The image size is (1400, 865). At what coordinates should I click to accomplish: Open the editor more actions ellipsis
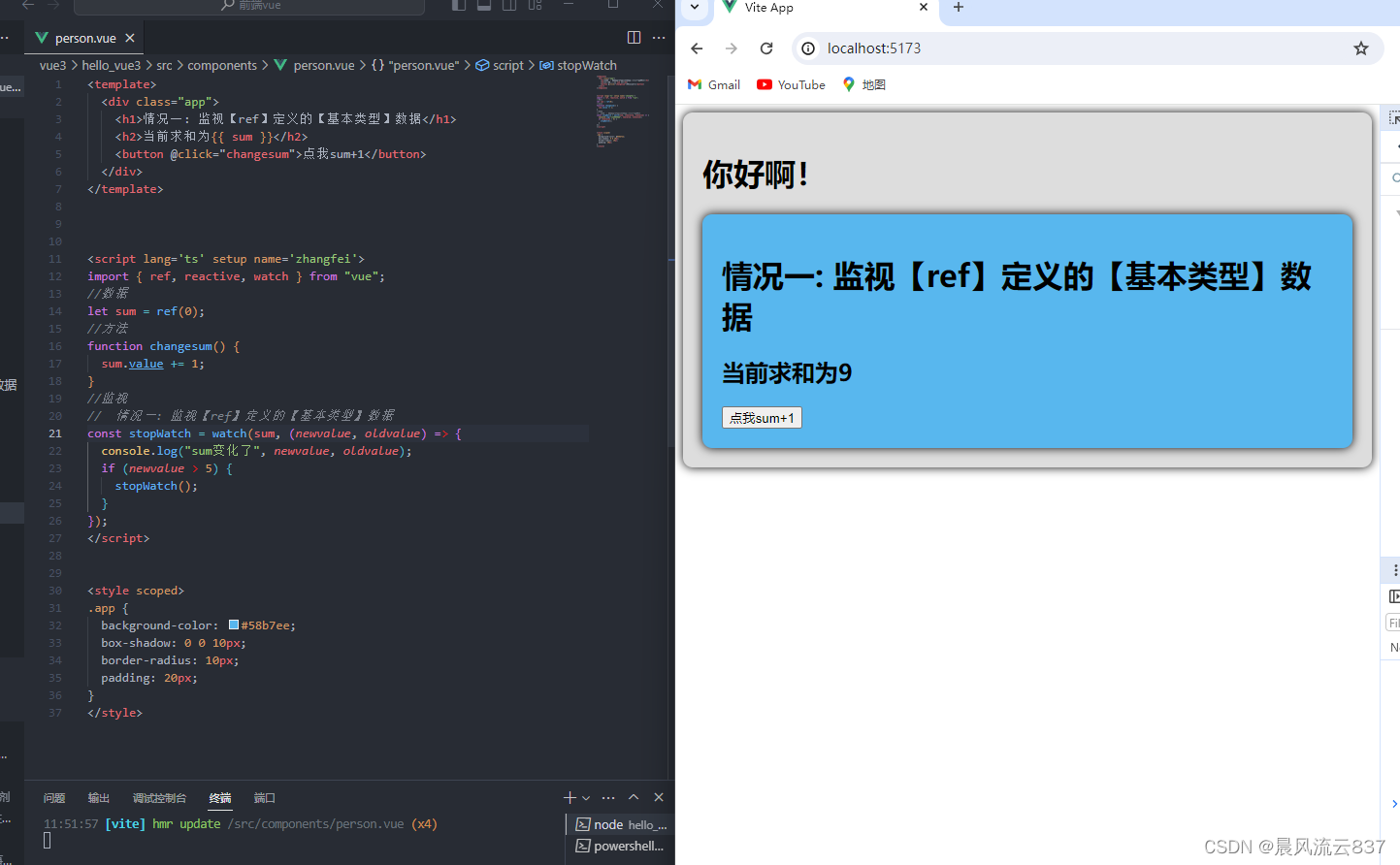tap(659, 38)
